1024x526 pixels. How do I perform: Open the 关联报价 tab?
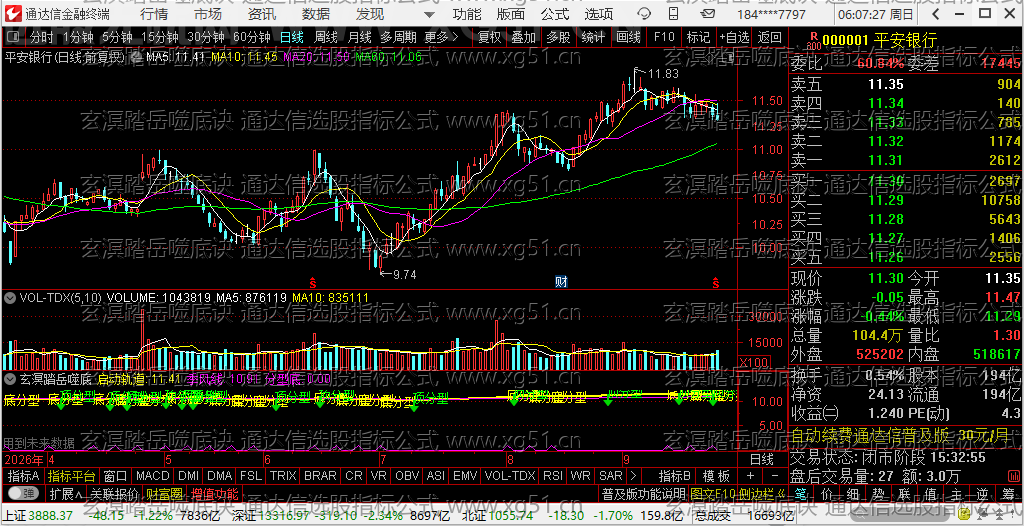click(x=114, y=493)
